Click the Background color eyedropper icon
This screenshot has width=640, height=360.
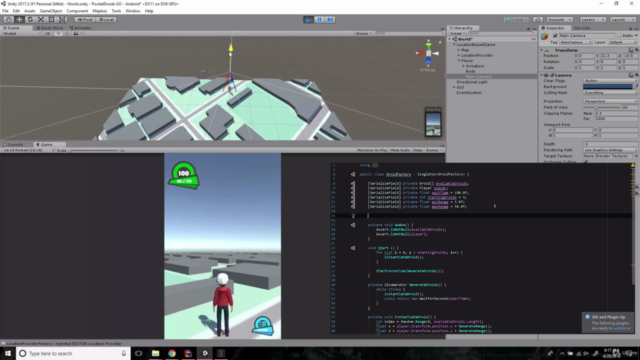[636, 87]
